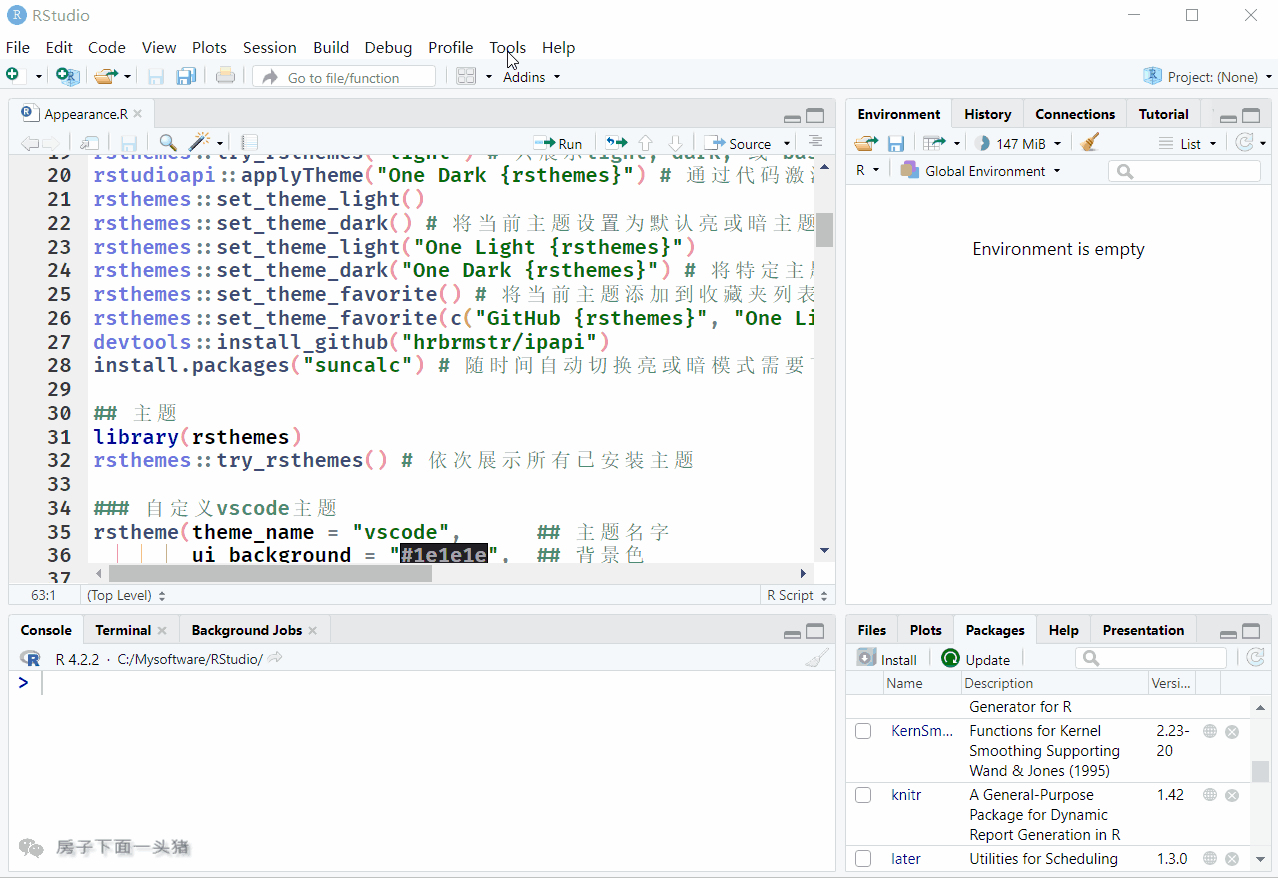
Task: Expand the Source button dropdown arrow
Action: coord(788,144)
